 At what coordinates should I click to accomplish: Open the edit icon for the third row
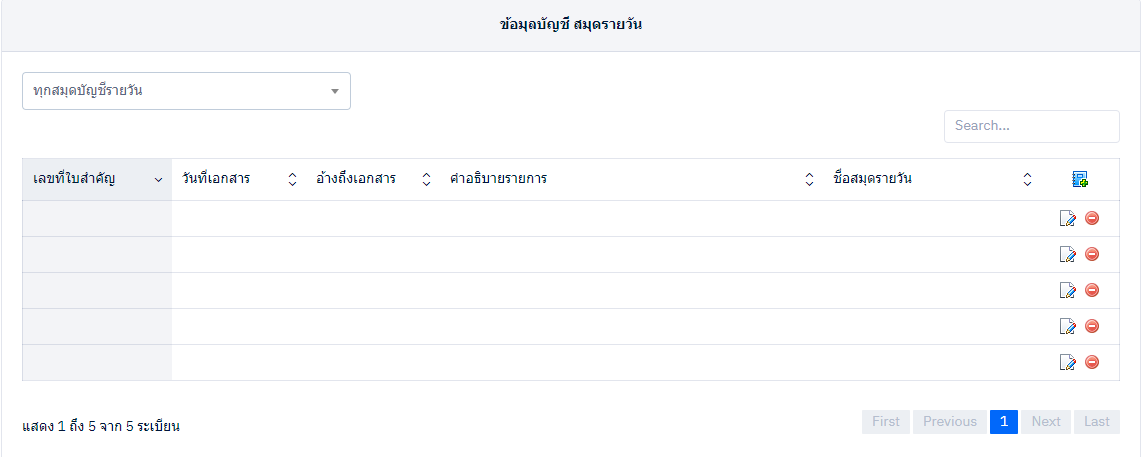(1067, 291)
